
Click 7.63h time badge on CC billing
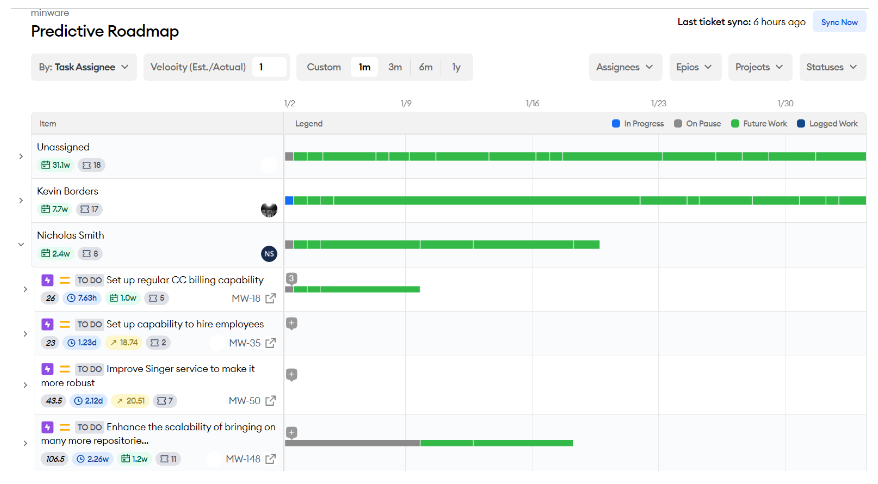pos(82,298)
